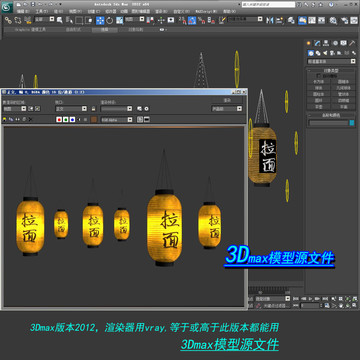The height and width of the screenshot is (360, 360).
Task: Click the 管状体 (Tube) primitive button
Action: tap(343, 94)
